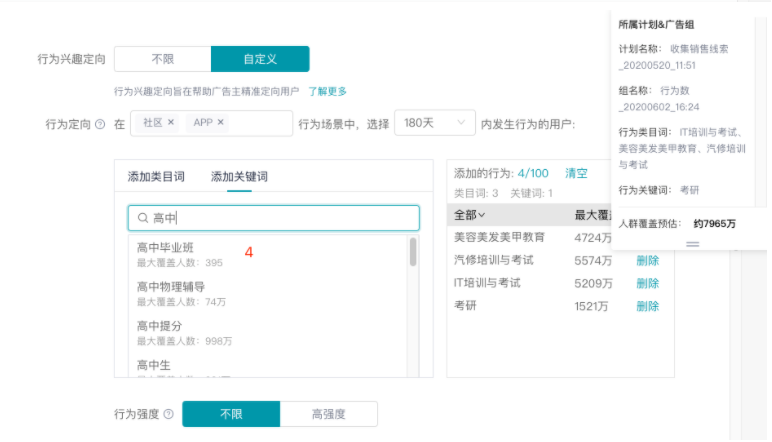772x442 pixels.
Task: Click the behavior scene tag selector
Action: click(211, 123)
